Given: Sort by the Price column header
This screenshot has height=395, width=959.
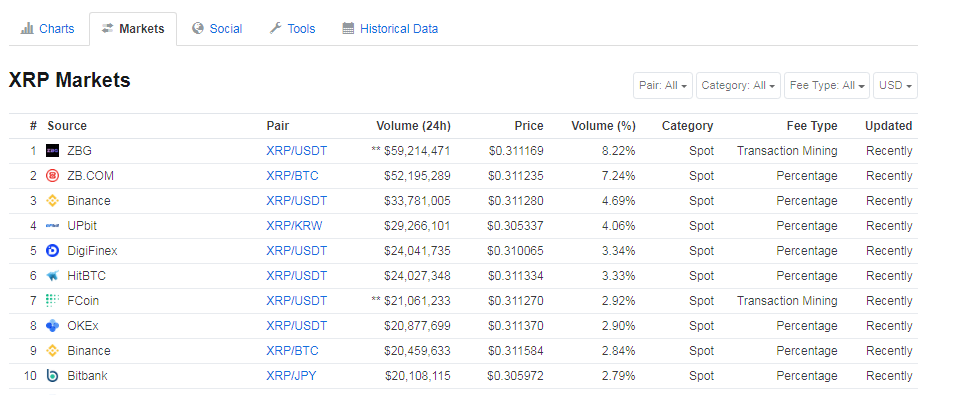Looking at the screenshot, I should (x=529, y=125).
